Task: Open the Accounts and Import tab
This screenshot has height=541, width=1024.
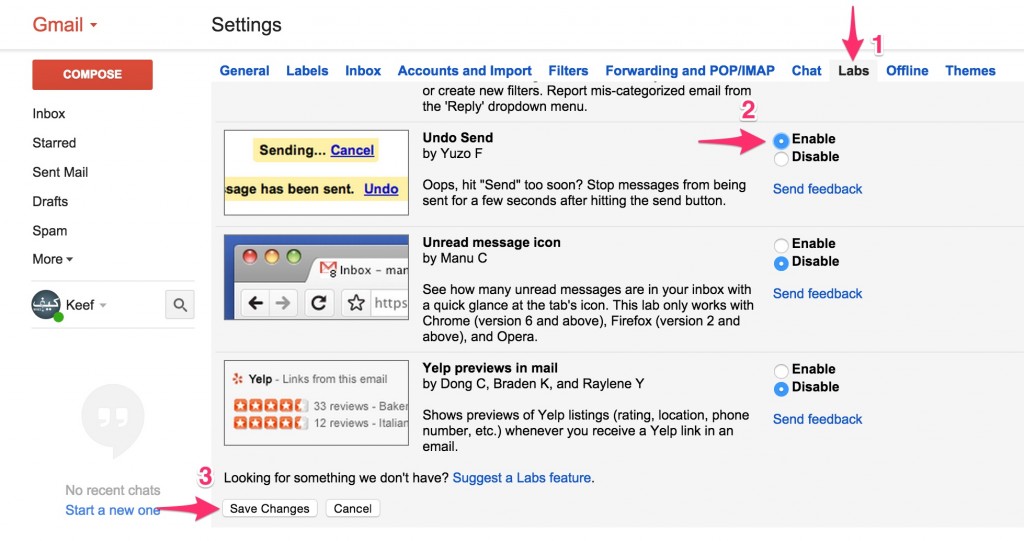Action: (464, 71)
